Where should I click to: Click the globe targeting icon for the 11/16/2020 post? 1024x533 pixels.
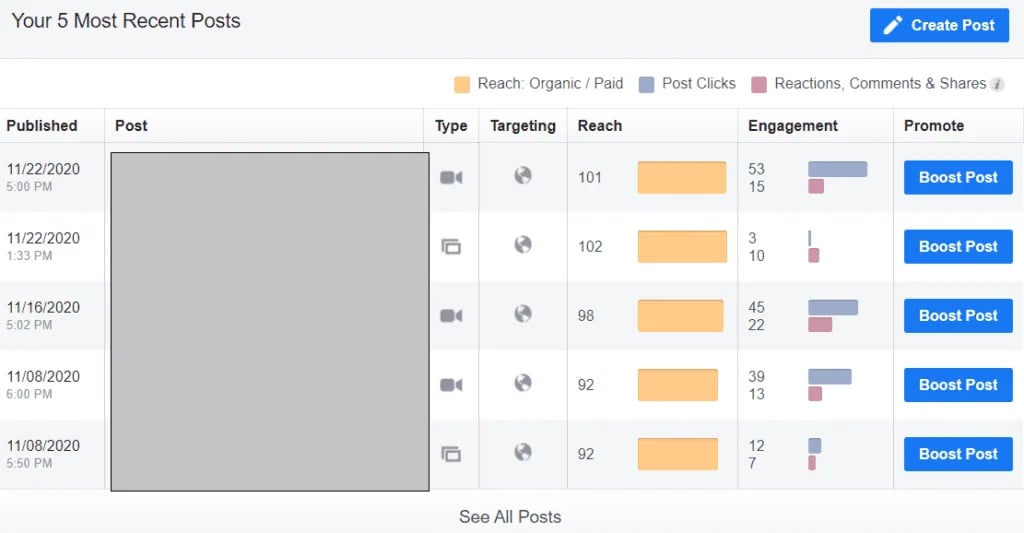tap(522, 314)
